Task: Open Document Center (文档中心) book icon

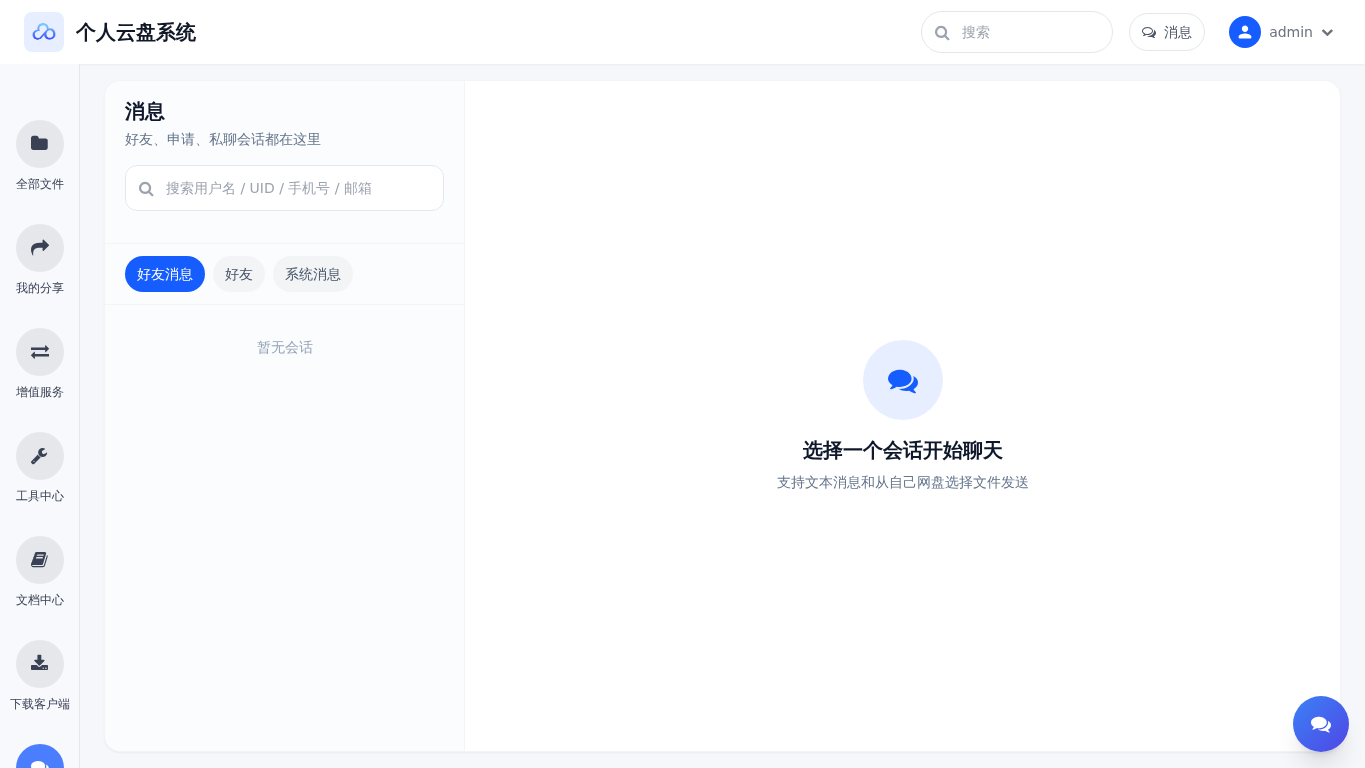Action: pyautogui.click(x=40, y=560)
